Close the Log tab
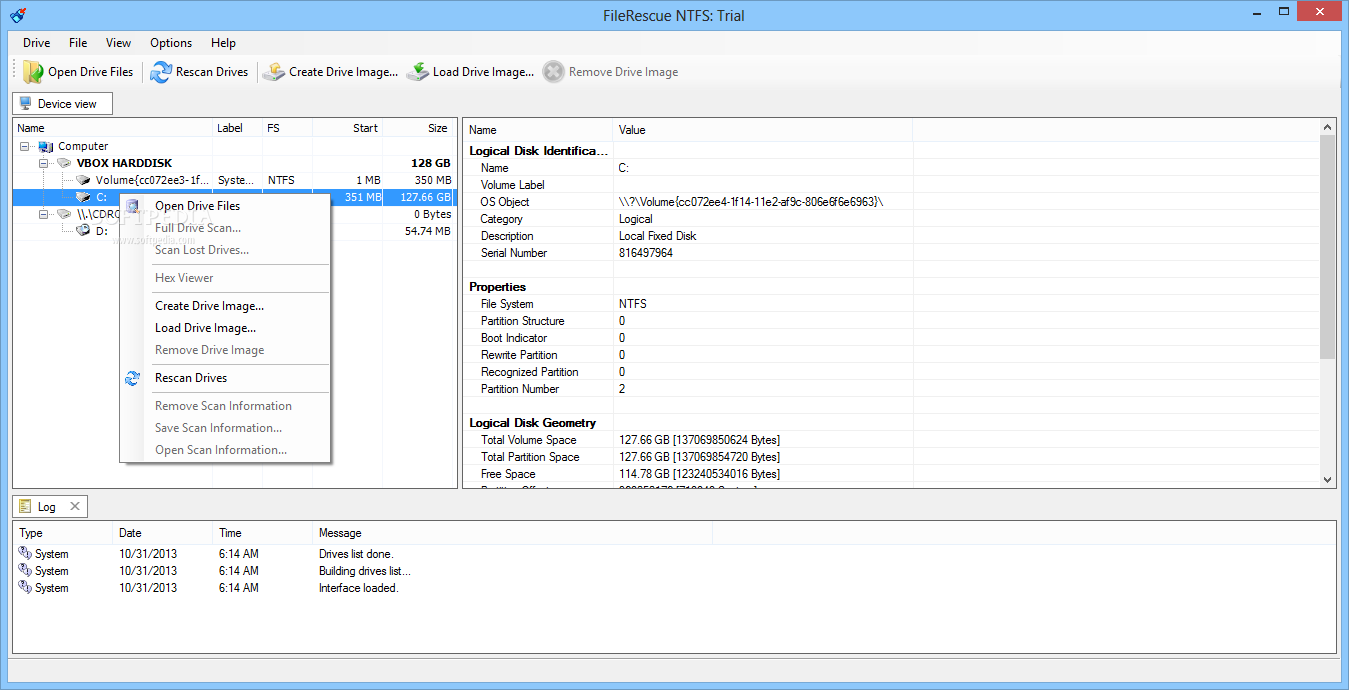Screen dimensions: 1349x690 tap(74, 507)
